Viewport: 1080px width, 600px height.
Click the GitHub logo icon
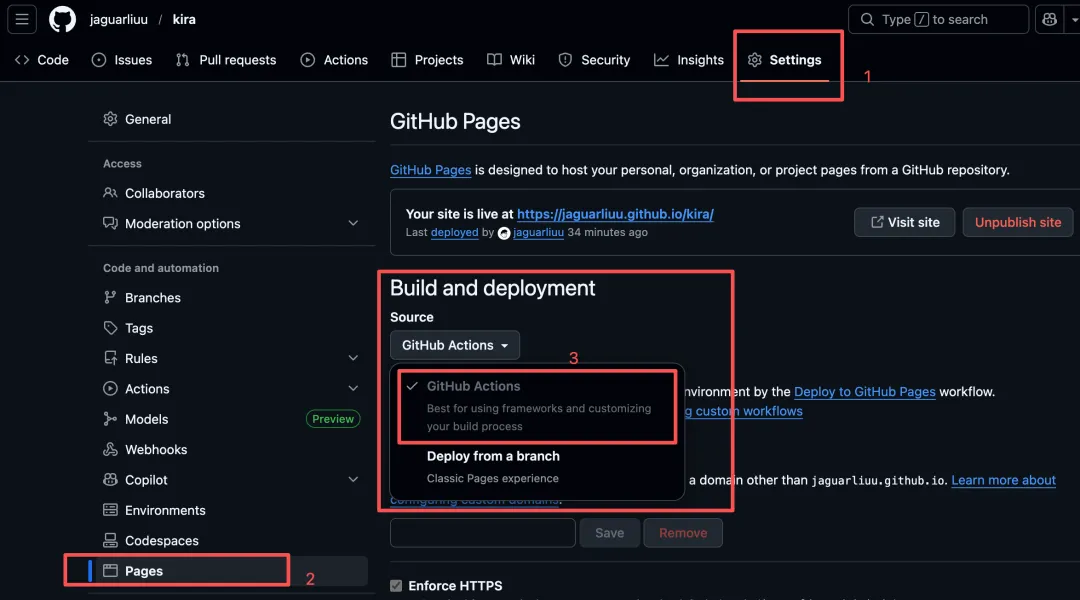62,19
